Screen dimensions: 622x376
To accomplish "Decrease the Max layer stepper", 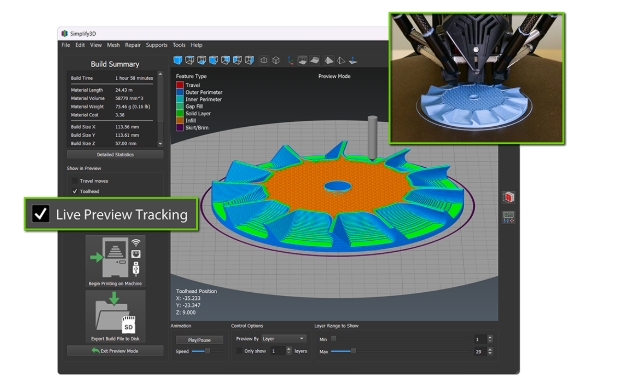I will tap(490, 353).
